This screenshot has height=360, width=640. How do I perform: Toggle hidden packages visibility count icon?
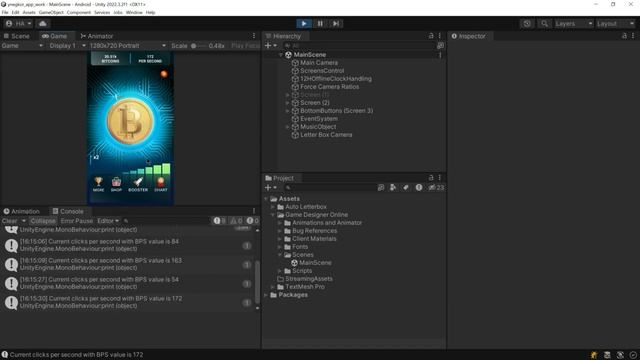click(x=436, y=187)
